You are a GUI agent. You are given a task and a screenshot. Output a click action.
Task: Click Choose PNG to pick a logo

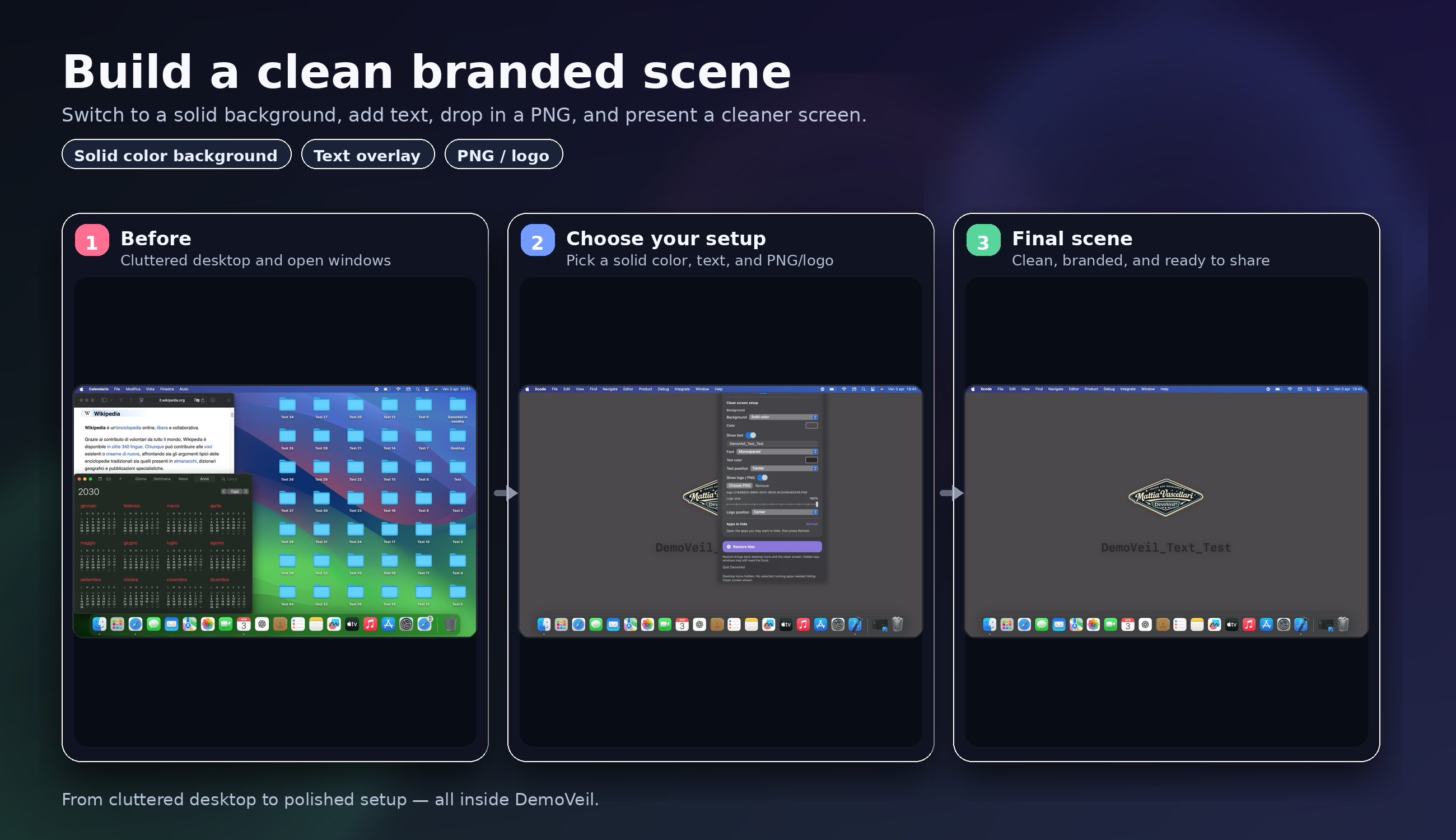[x=740, y=485]
